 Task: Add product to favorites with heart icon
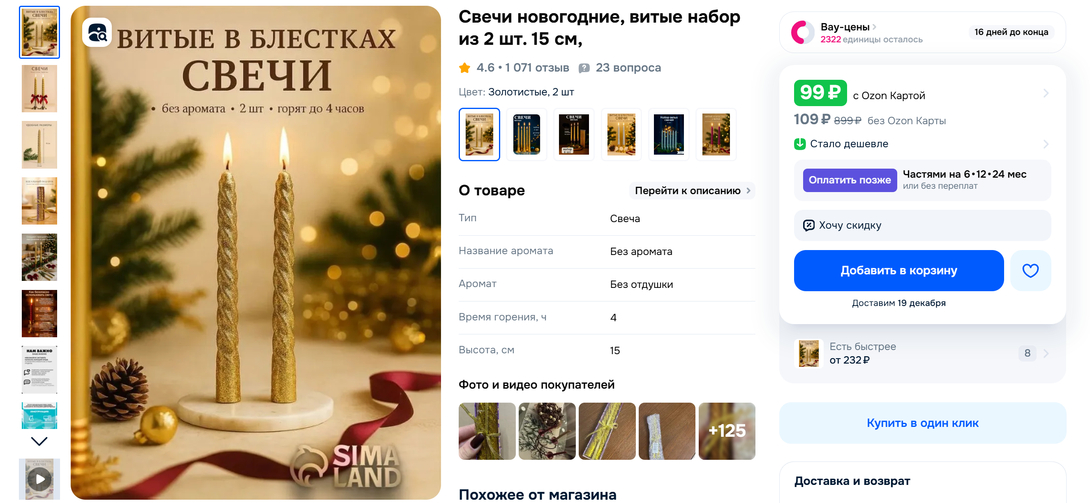[1030, 271]
